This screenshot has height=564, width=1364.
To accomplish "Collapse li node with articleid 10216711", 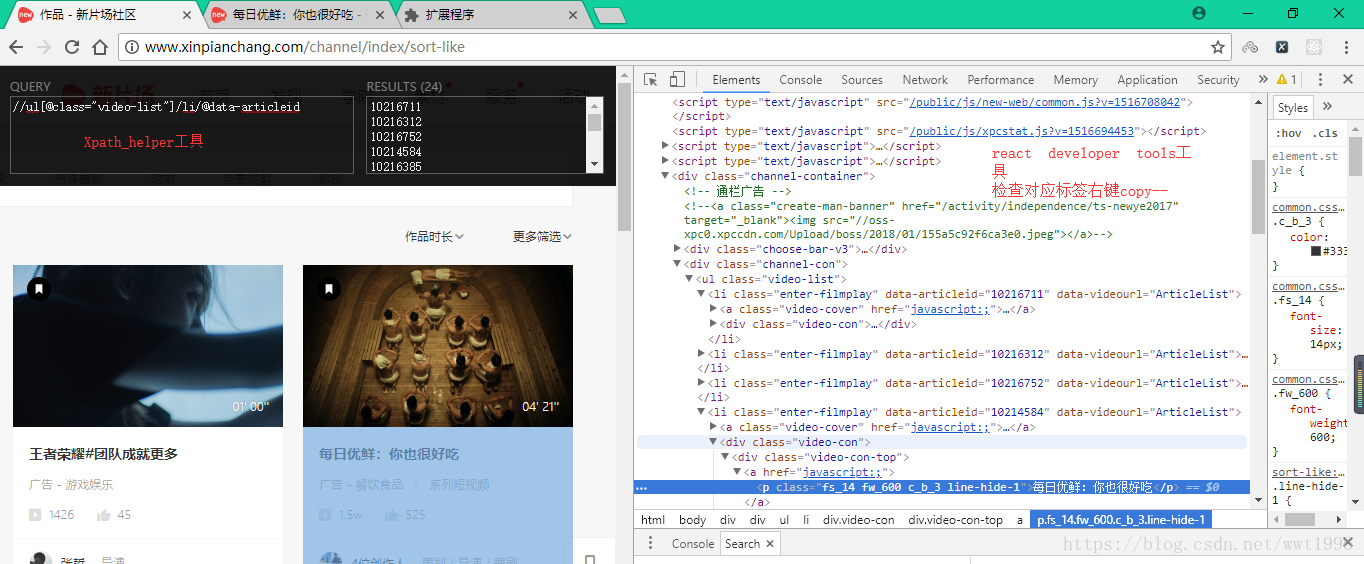I will click(701, 294).
